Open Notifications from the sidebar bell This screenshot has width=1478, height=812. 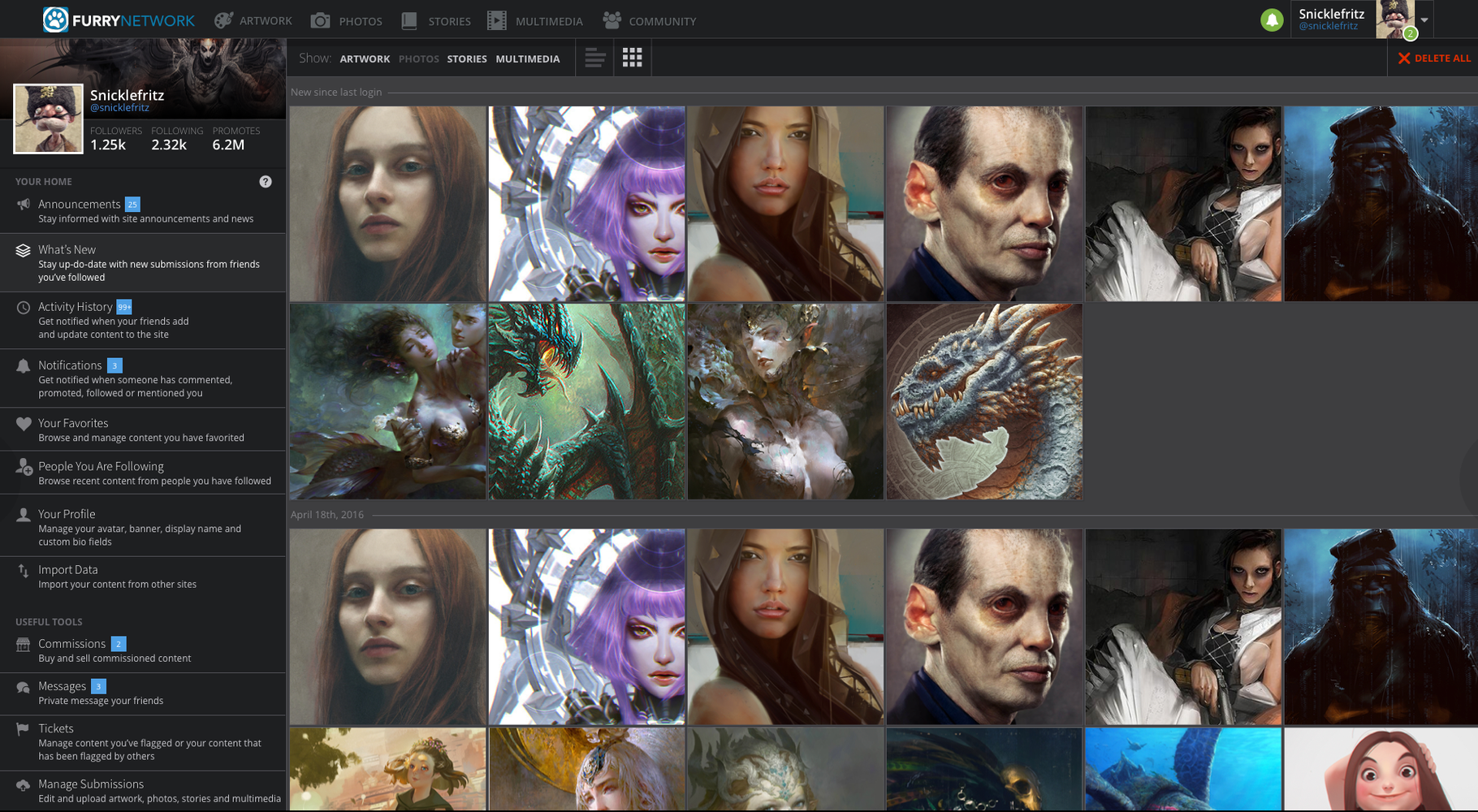[24, 366]
